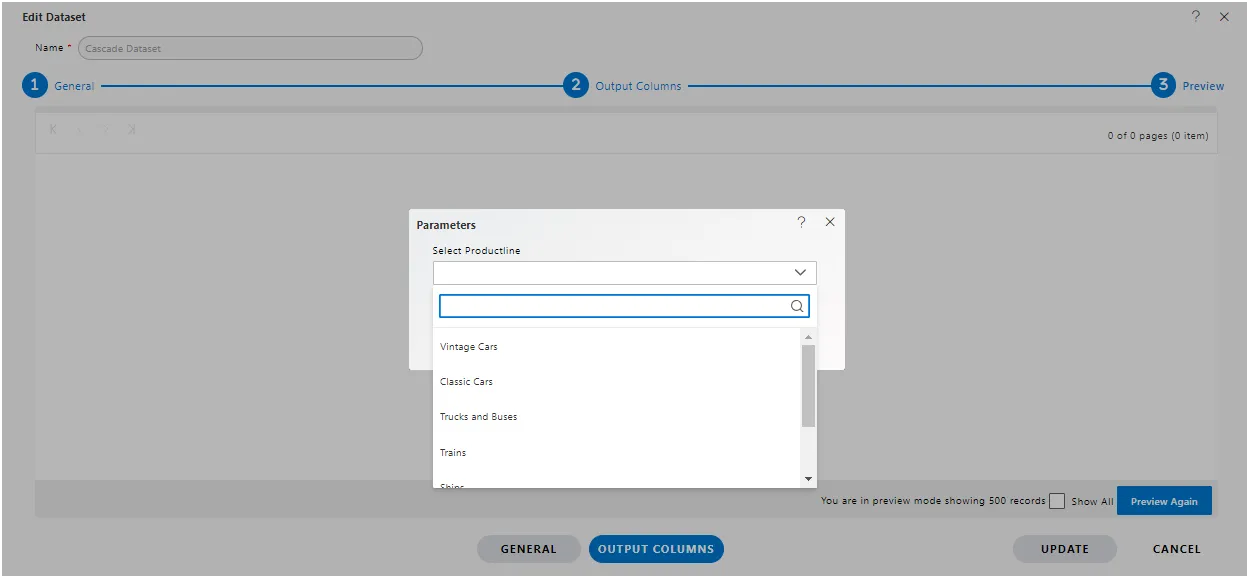Select Vintage Cars from the list
1249x578 pixels.
pyautogui.click(x=617, y=347)
